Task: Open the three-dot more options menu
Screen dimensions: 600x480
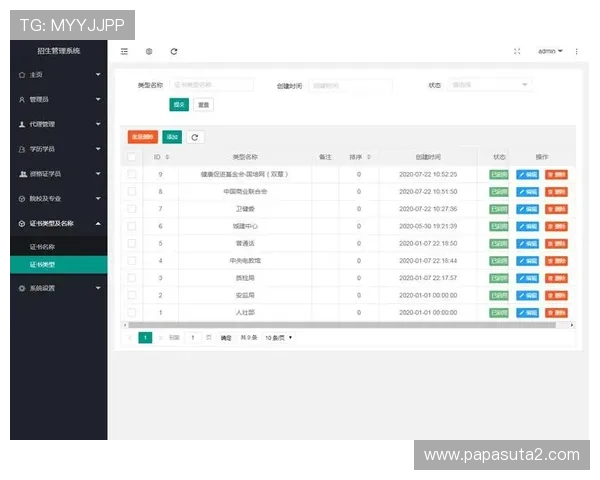Action: click(x=576, y=51)
